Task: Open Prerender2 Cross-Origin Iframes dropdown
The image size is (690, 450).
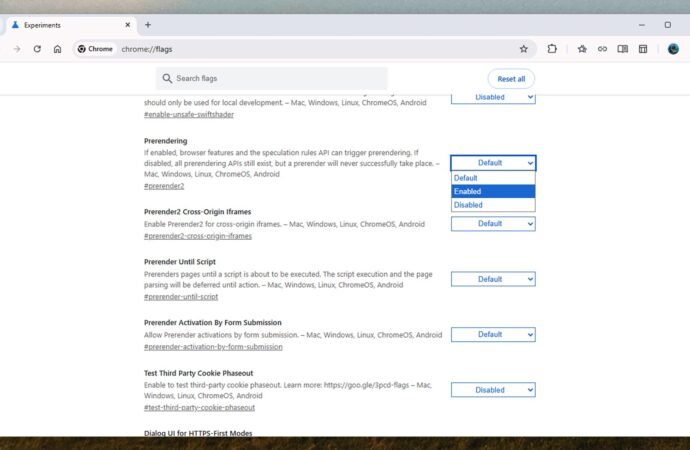Action: pos(493,224)
